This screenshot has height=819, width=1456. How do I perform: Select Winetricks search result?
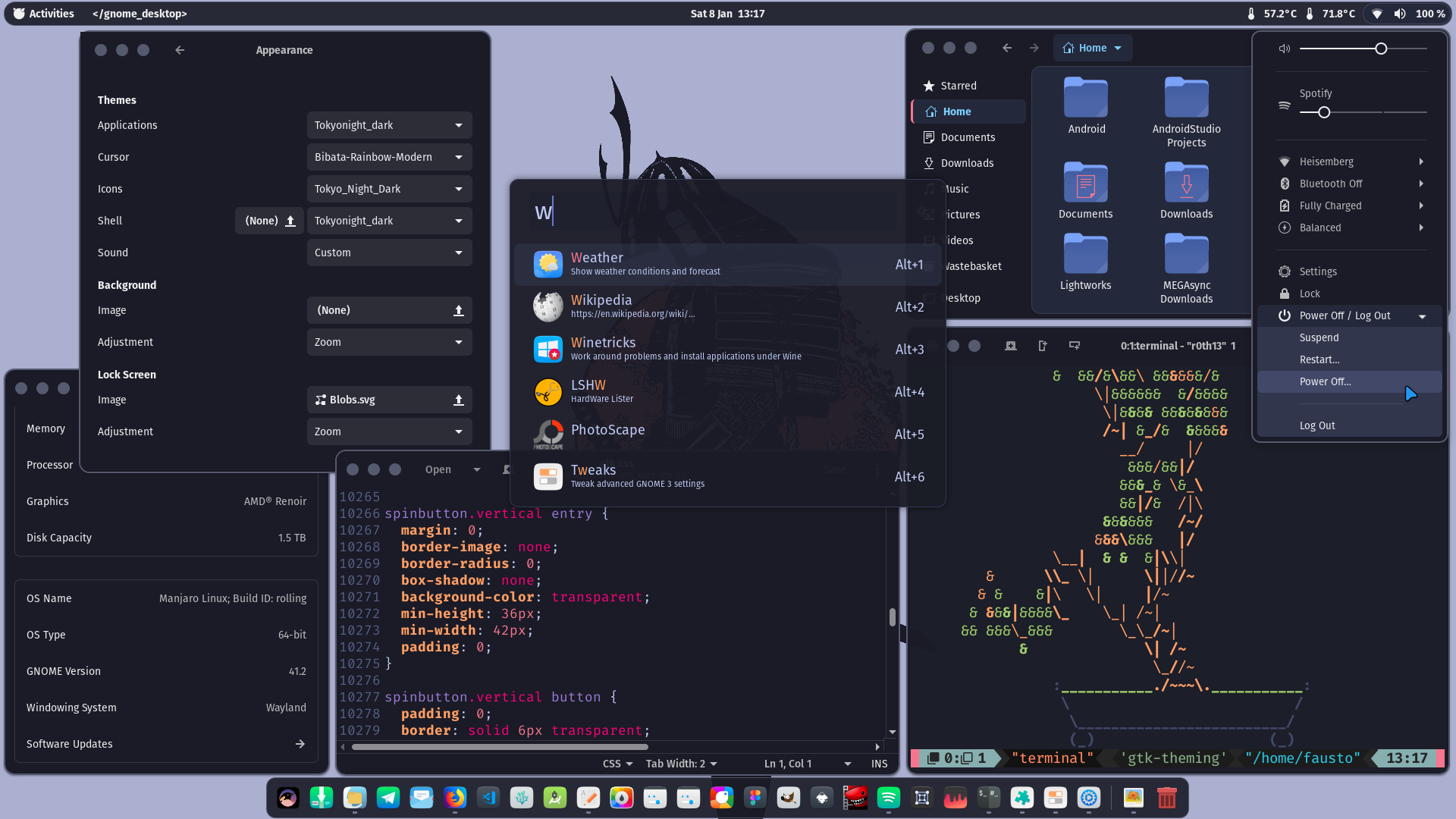coord(728,350)
